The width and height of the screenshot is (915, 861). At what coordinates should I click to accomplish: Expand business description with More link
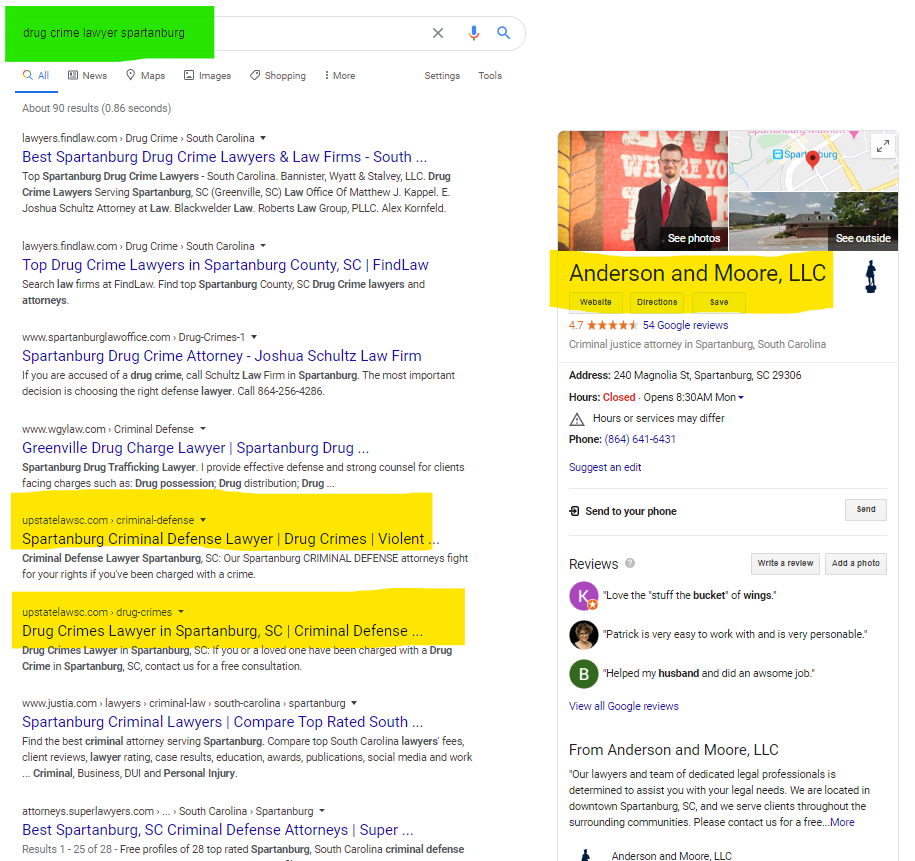click(x=843, y=822)
